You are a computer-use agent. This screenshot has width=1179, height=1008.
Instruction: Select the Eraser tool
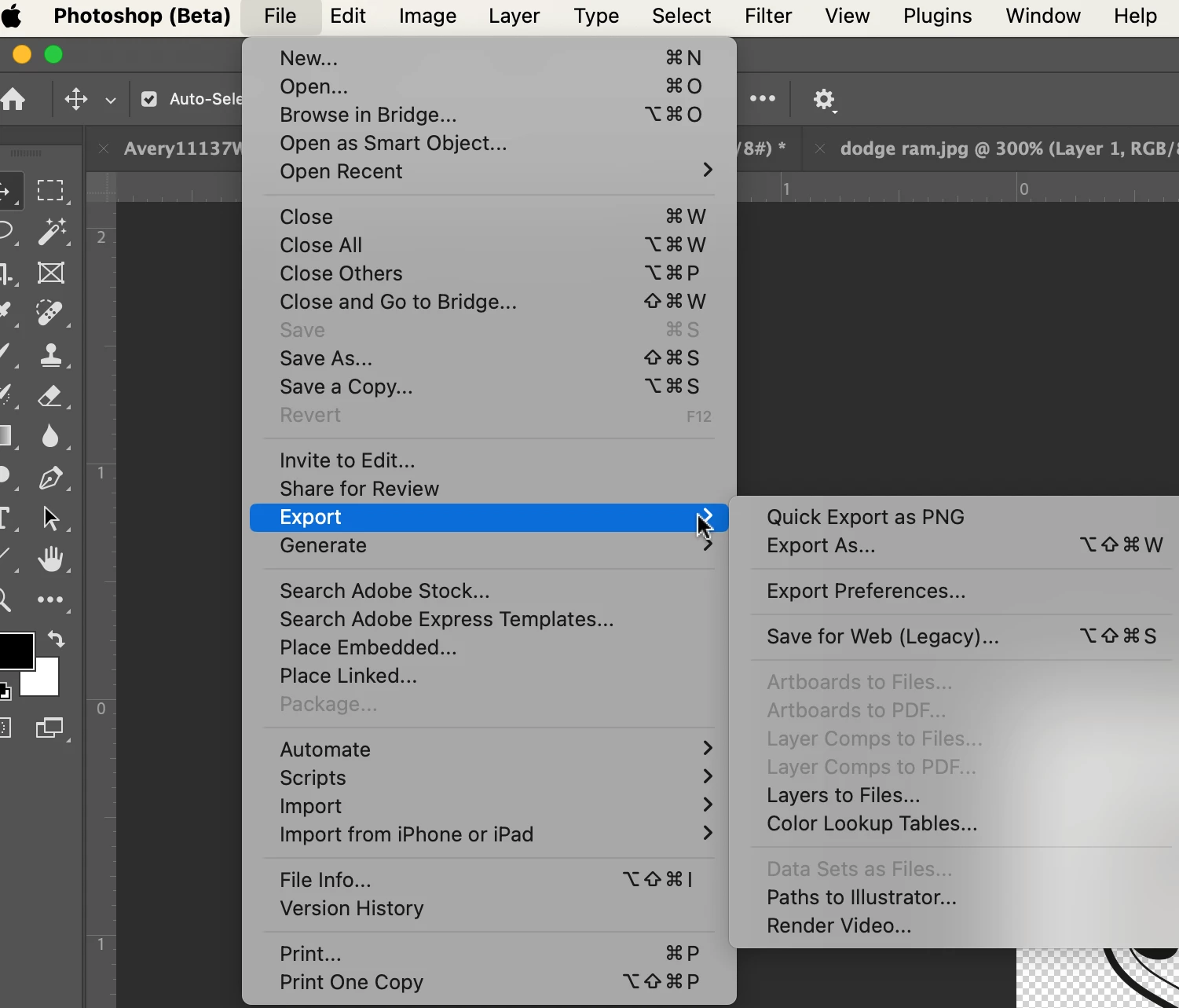point(50,395)
